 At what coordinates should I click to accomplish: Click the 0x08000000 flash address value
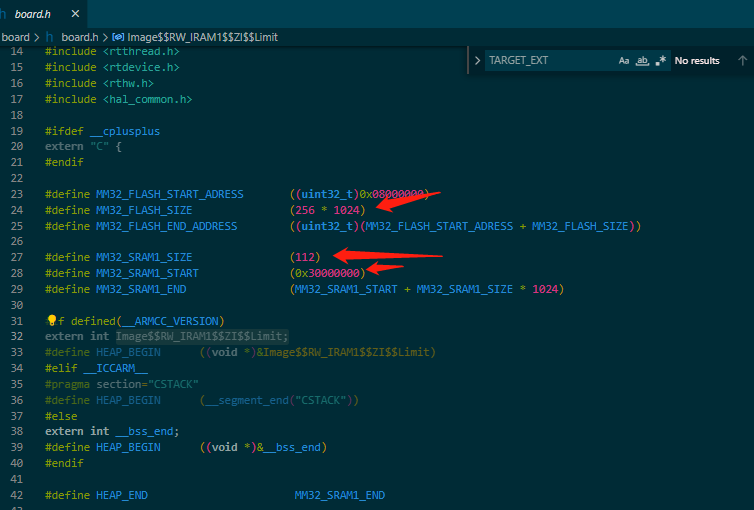(x=391, y=194)
